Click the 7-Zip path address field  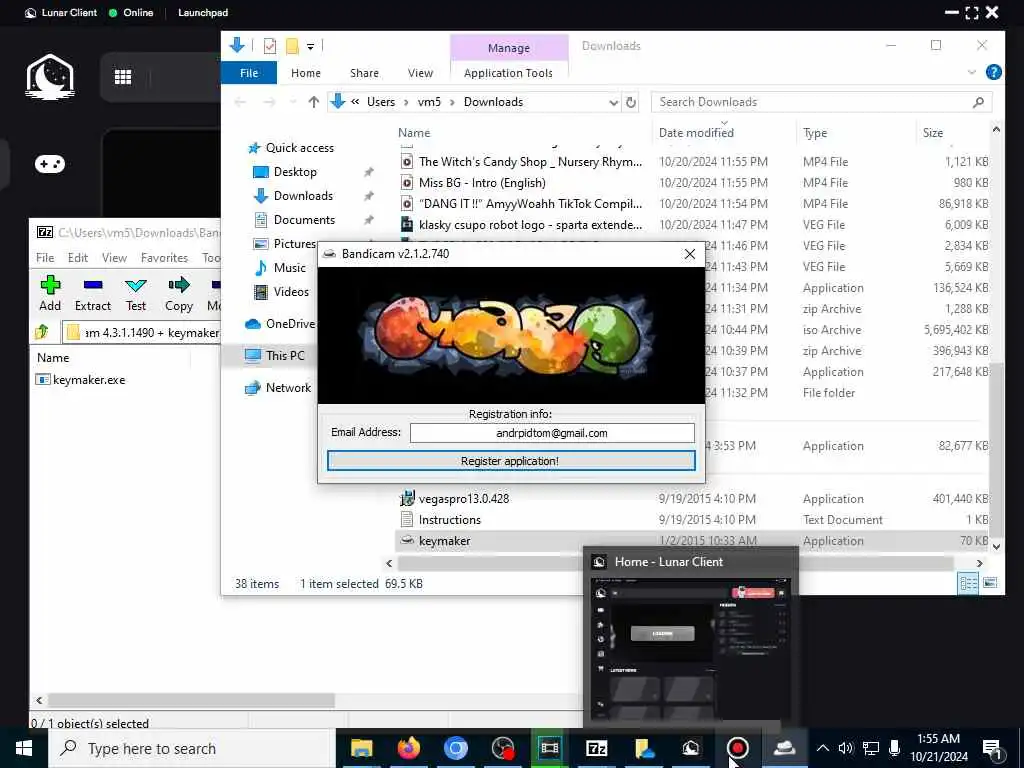coord(141,332)
